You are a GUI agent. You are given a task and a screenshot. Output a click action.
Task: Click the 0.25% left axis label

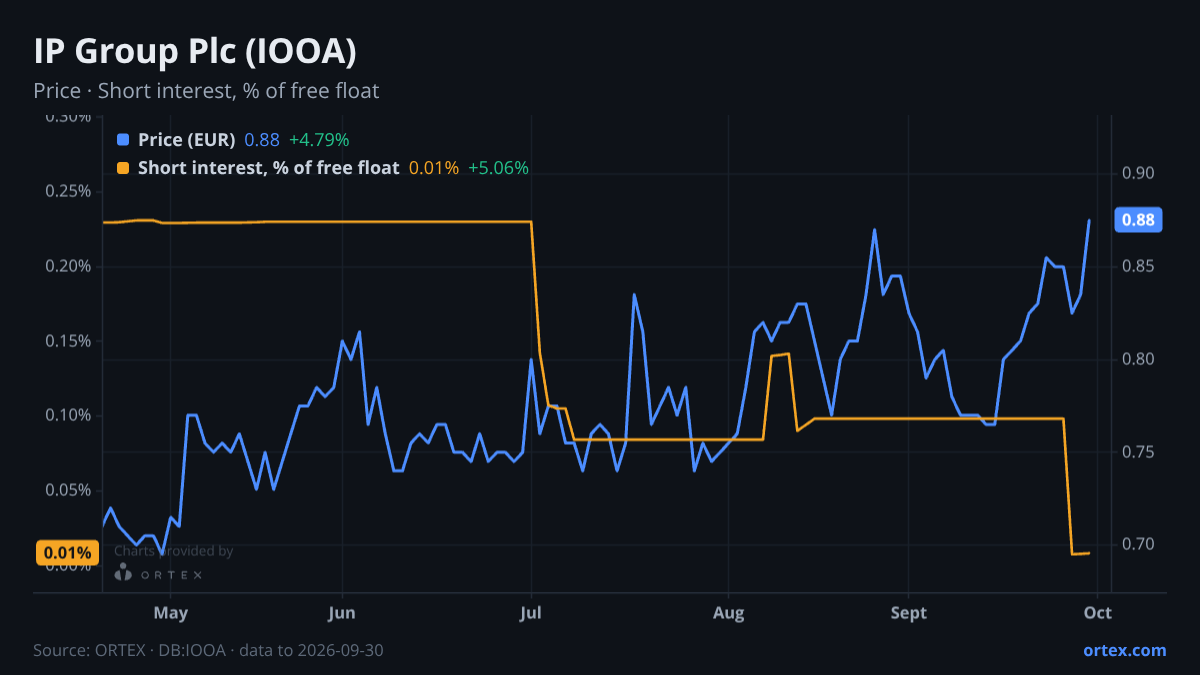(67, 192)
